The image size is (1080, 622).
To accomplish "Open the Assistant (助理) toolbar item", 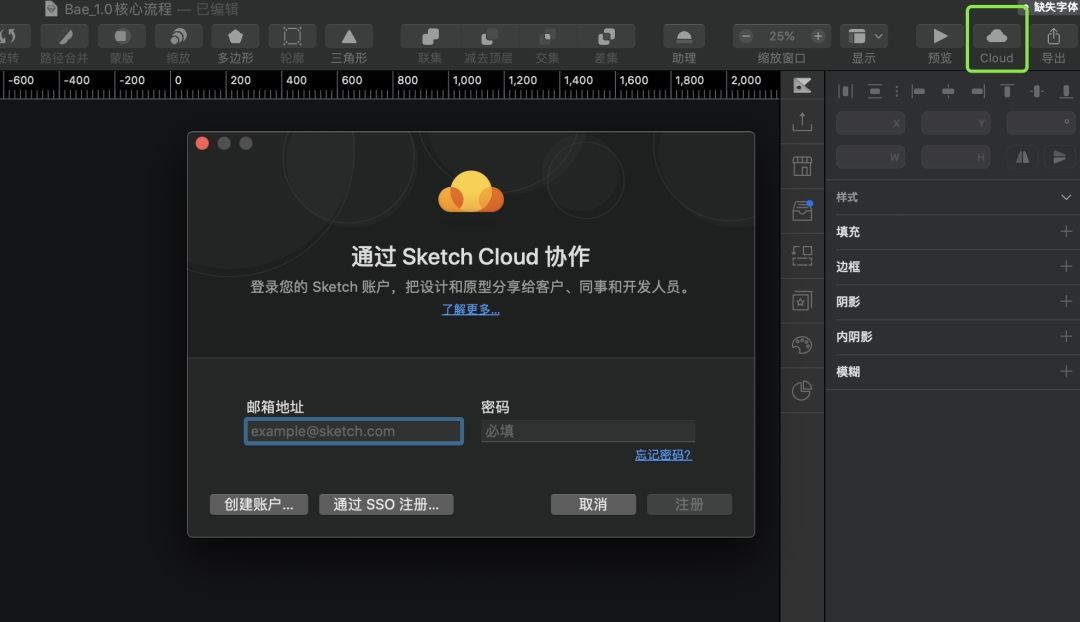I will 684,37.
